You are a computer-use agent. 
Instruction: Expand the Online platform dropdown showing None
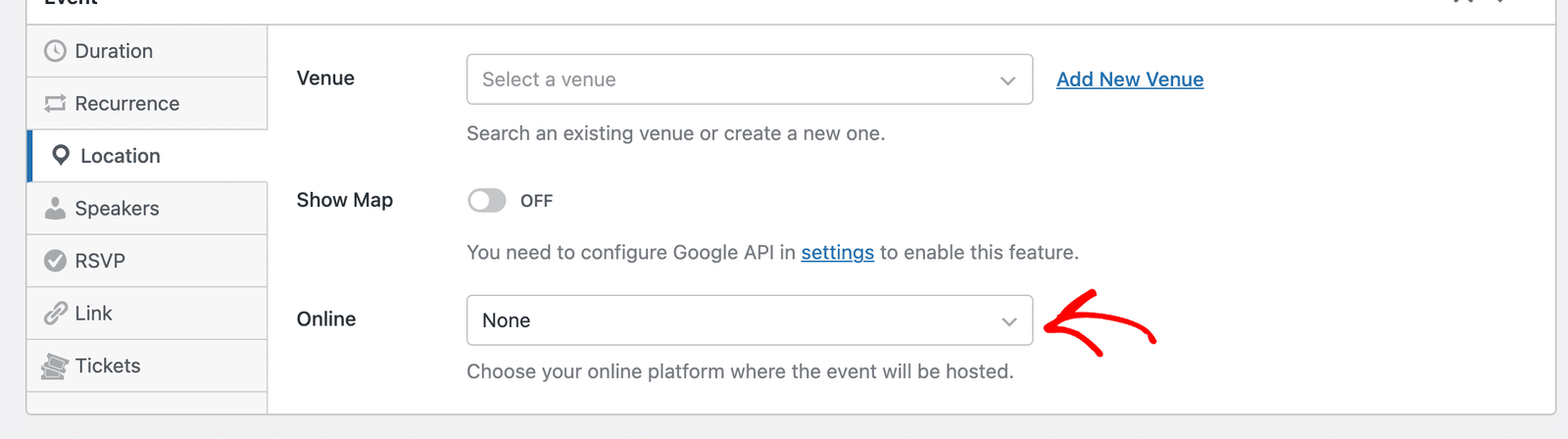[750, 320]
